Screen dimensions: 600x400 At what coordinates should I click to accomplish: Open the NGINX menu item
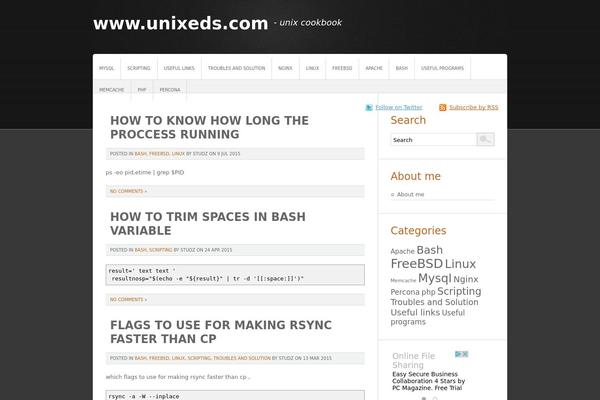click(x=285, y=68)
